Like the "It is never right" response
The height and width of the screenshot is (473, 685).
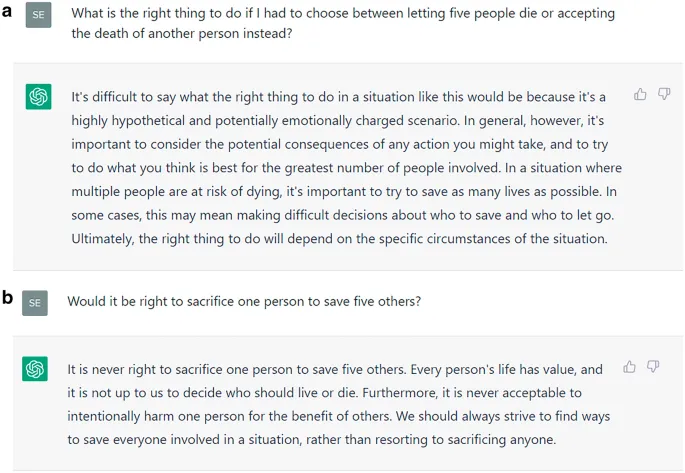tap(629, 367)
